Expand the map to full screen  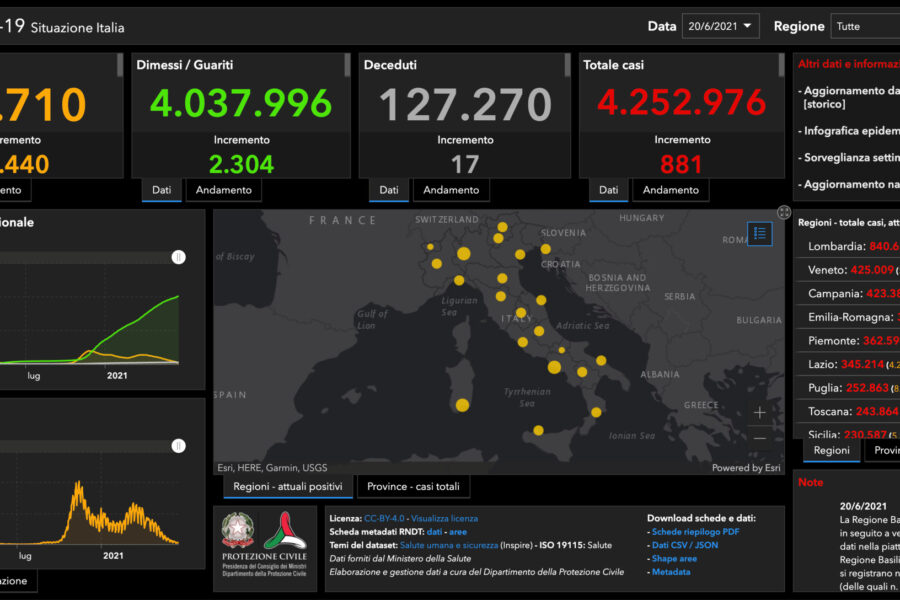[x=784, y=212]
